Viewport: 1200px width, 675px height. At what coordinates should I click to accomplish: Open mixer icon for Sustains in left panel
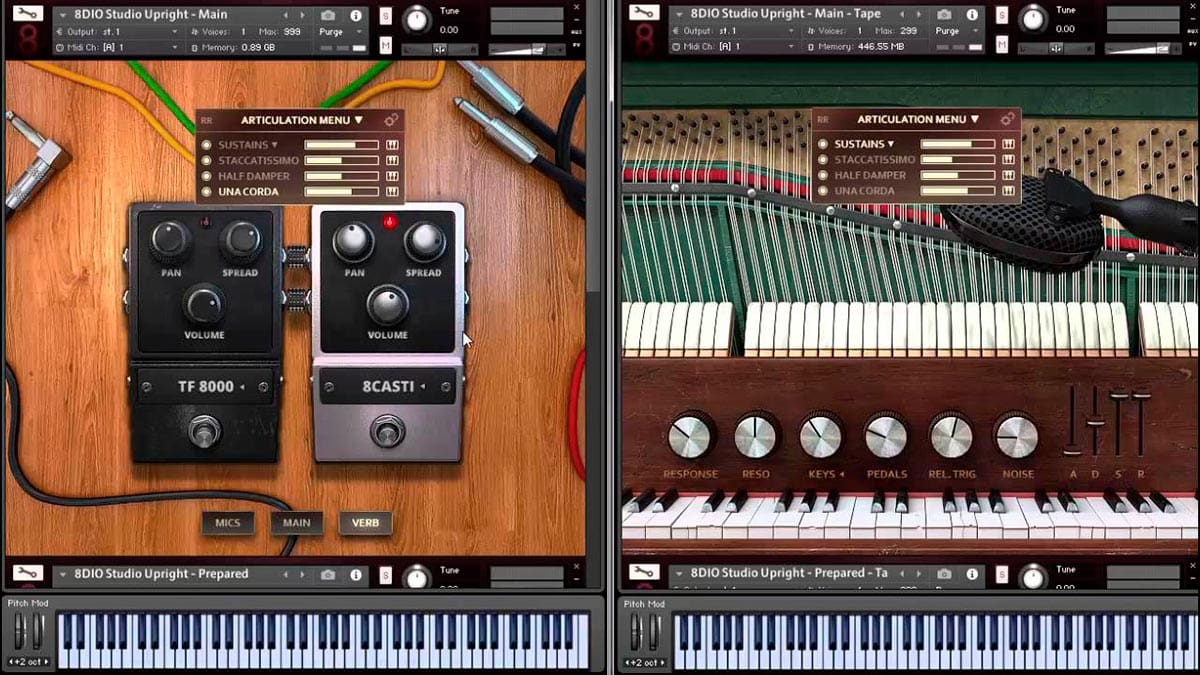coord(392,145)
